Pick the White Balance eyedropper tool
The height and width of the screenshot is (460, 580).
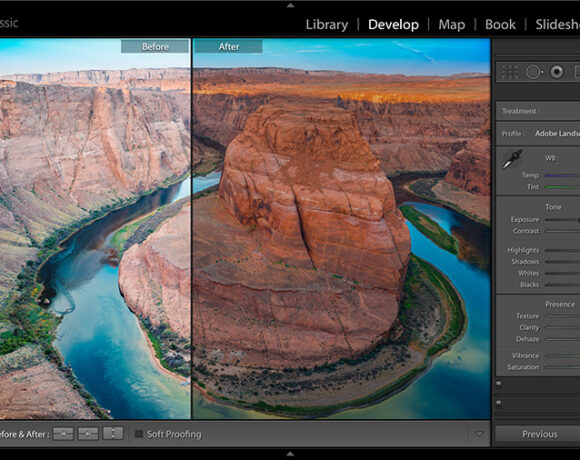[x=512, y=159]
